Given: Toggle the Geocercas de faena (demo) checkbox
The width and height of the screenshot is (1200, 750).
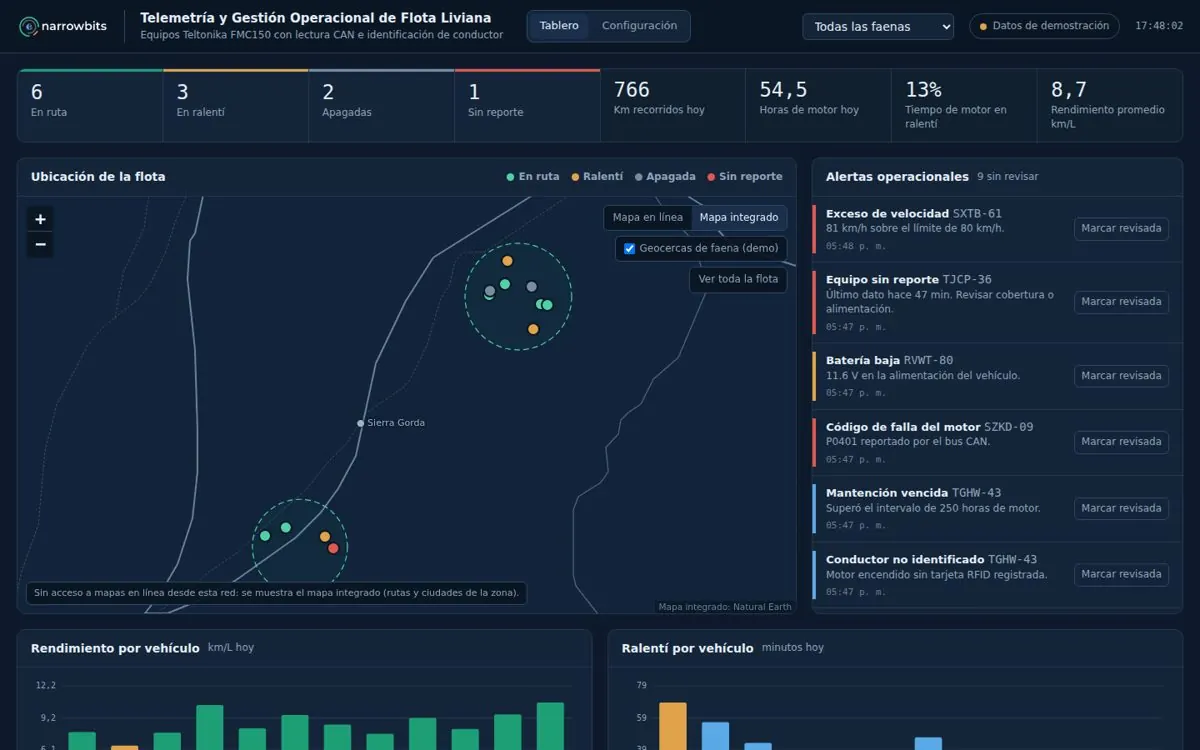Looking at the screenshot, I should coord(630,248).
